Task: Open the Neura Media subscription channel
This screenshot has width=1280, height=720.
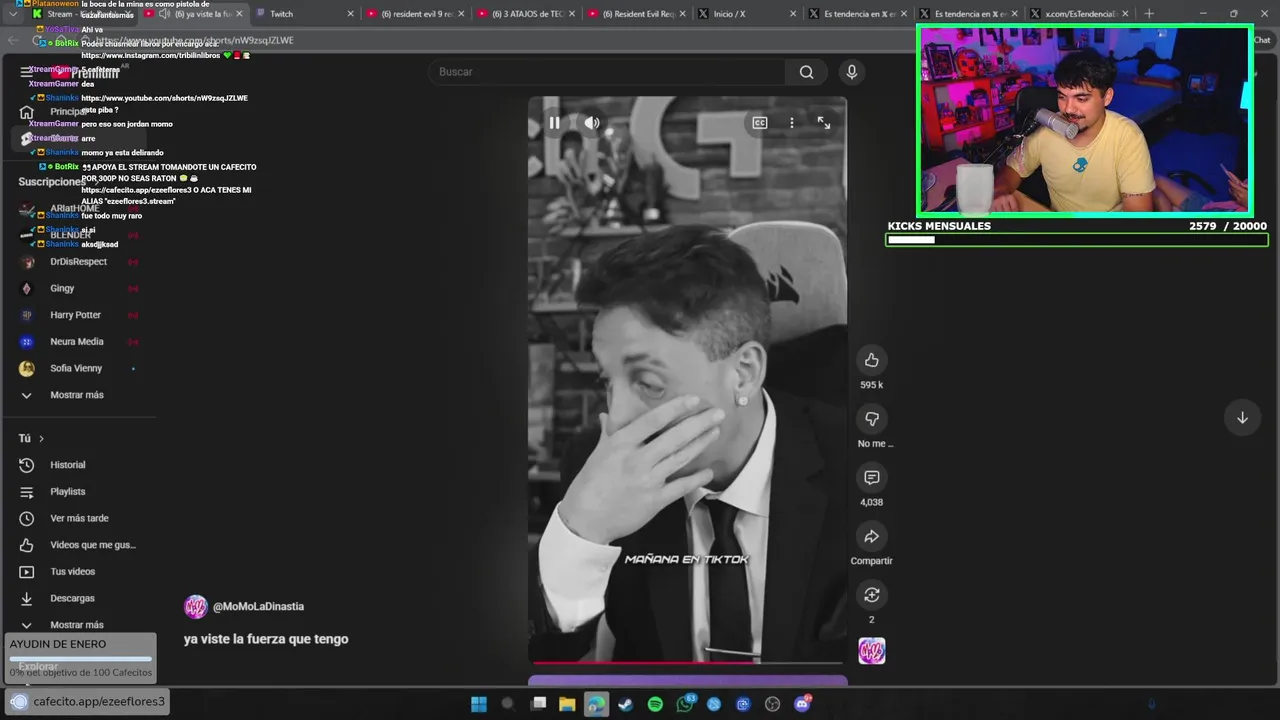Action: click(x=78, y=342)
